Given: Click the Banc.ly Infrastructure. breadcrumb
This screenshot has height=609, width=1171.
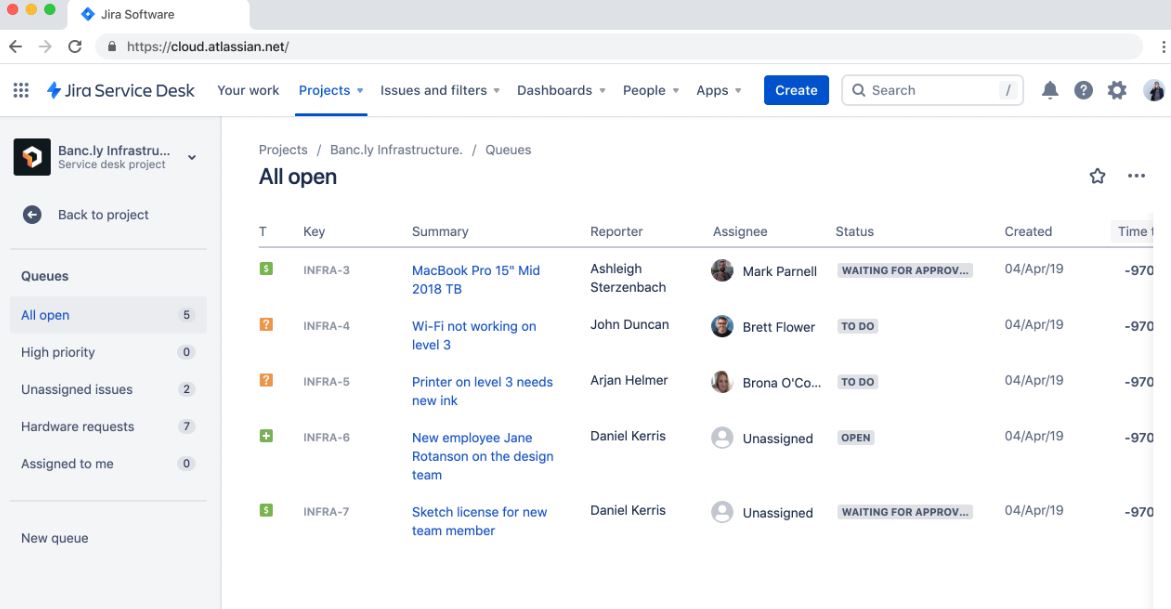Looking at the screenshot, I should [x=397, y=149].
